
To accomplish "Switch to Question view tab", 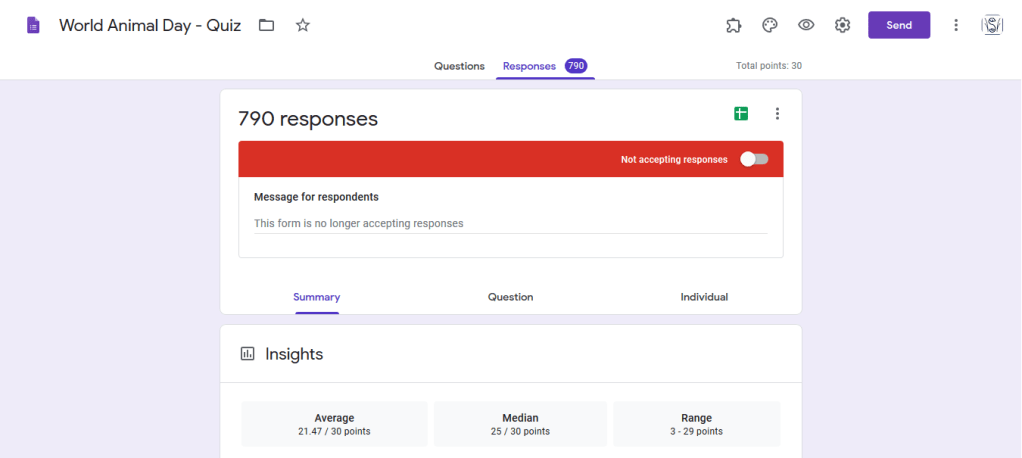I will (510, 297).
